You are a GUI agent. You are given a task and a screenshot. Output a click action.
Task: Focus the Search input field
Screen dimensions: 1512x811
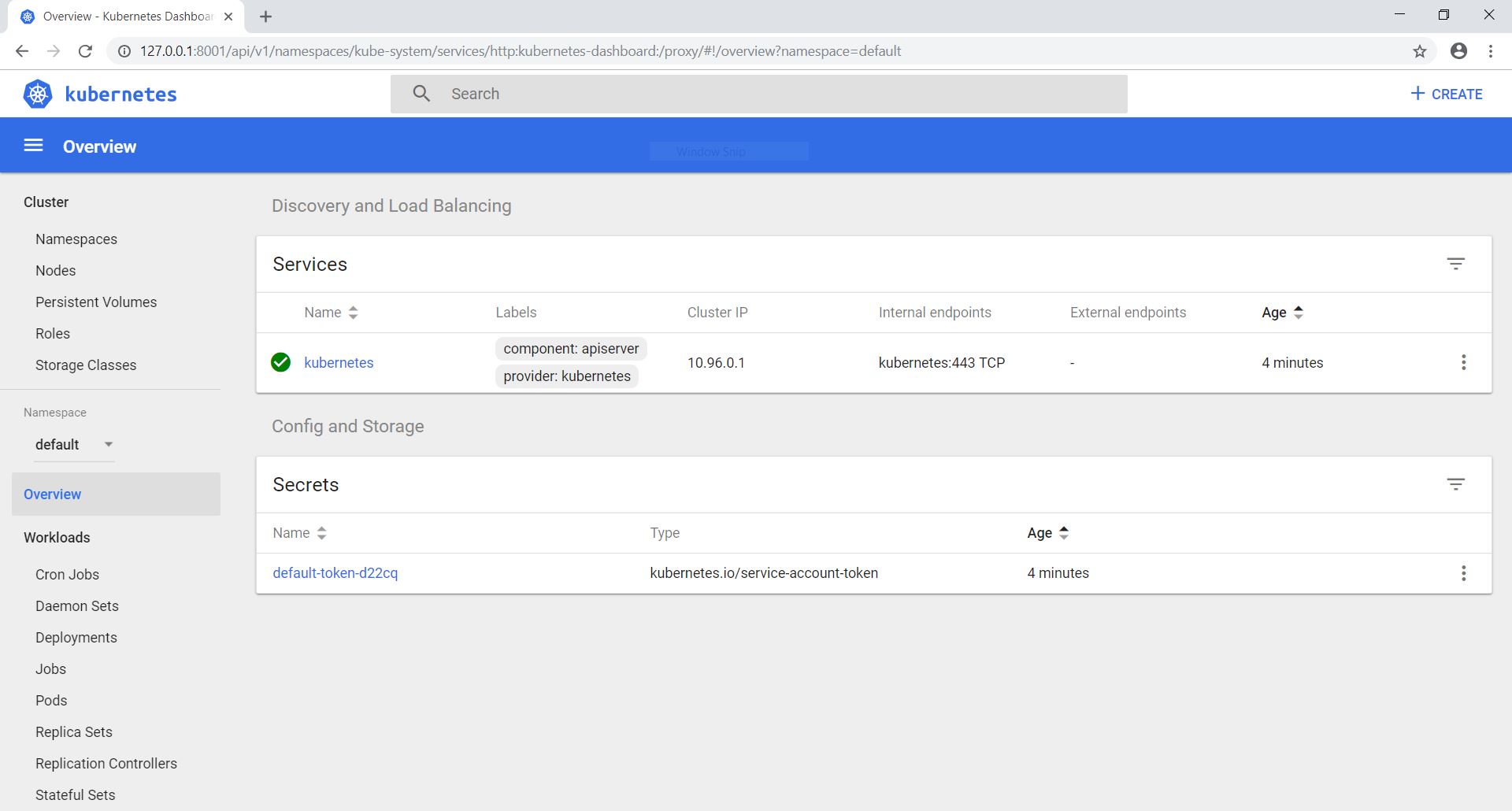point(780,94)
